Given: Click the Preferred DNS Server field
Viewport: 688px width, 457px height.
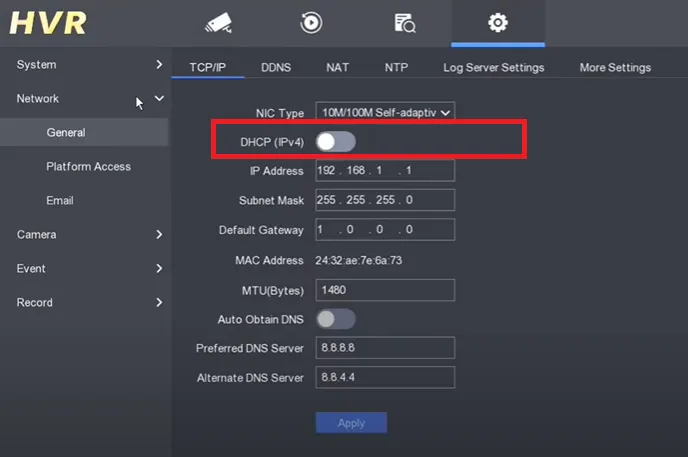Looking at the screenshot, I should coord(385,348).
